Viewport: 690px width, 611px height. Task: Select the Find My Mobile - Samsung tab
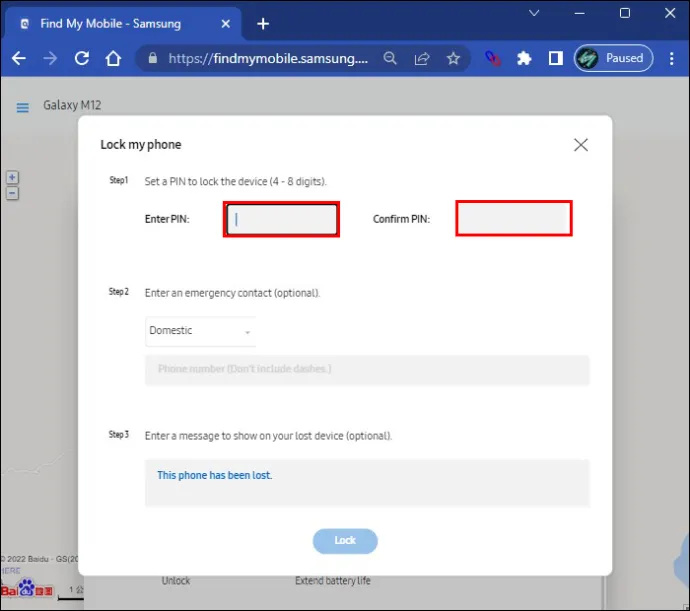123,24
